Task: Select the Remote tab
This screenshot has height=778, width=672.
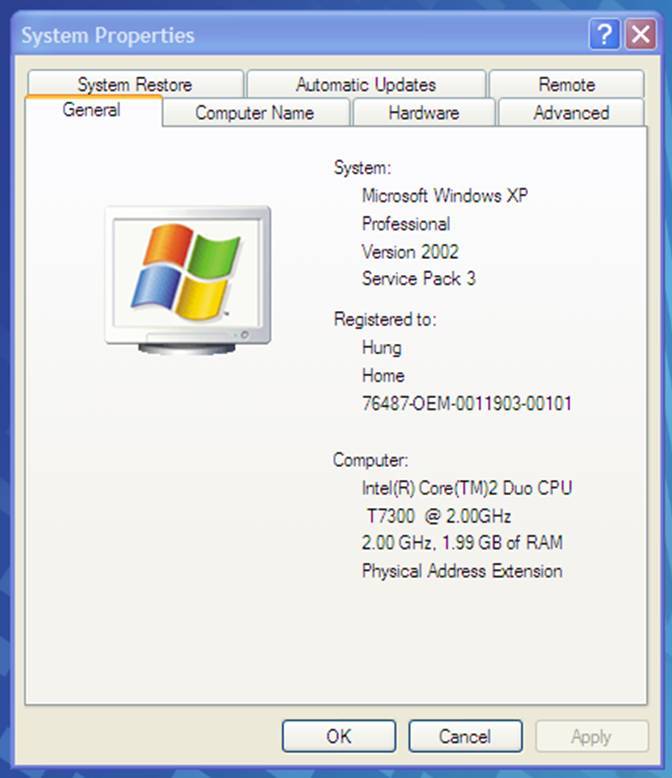Action: pos(566,85)
